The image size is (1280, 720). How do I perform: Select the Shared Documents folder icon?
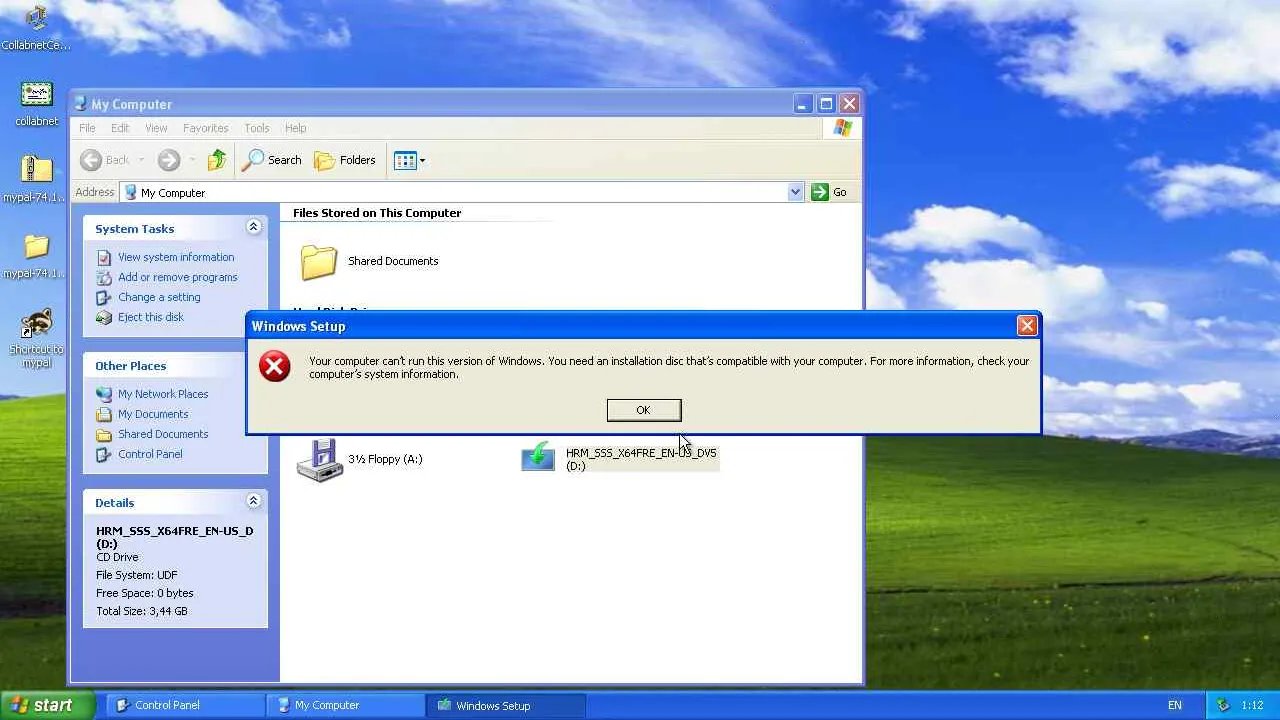(x=319, y=262)
